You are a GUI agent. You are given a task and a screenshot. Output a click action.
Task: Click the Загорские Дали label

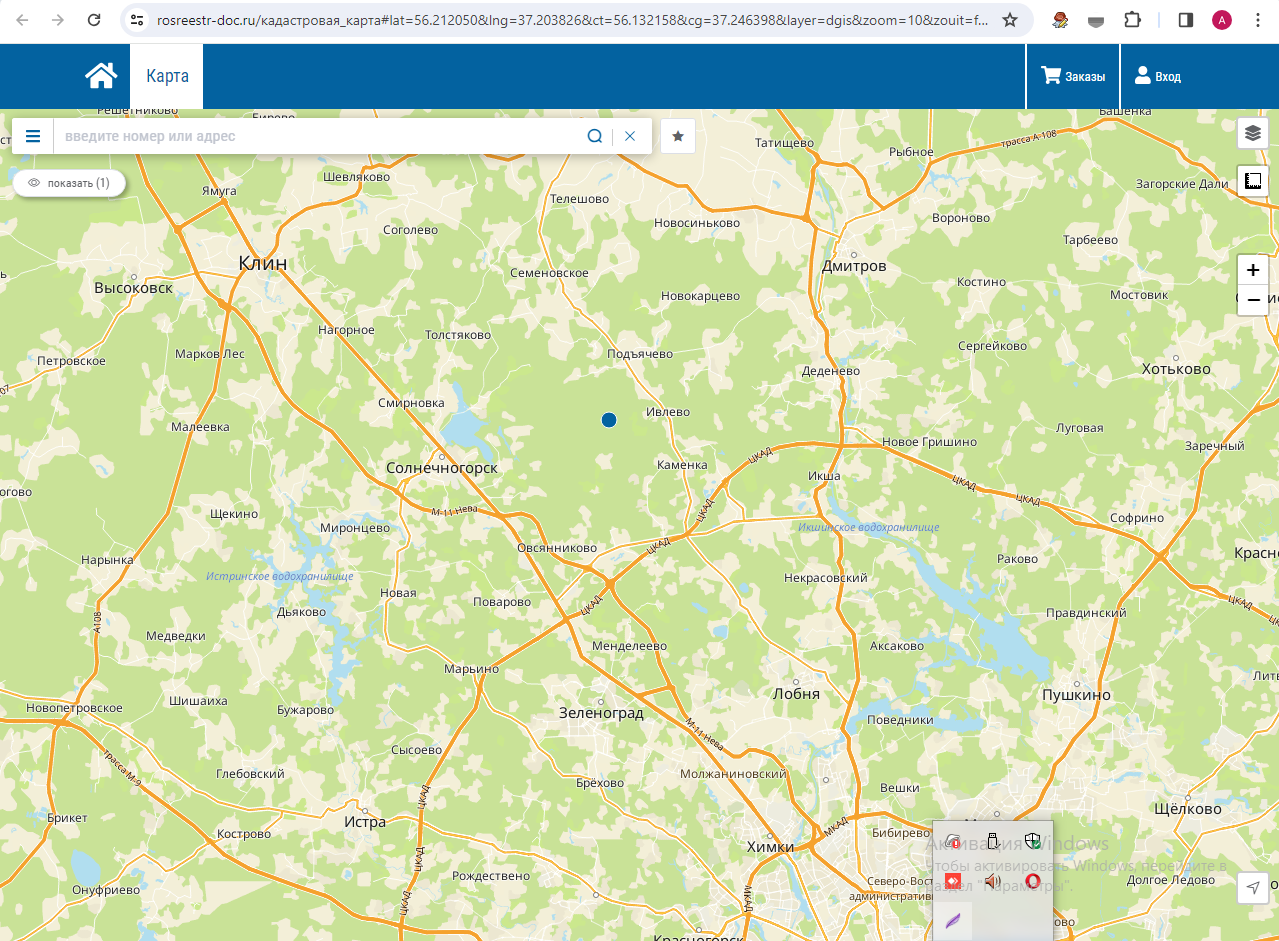(x=1182, y=184)
